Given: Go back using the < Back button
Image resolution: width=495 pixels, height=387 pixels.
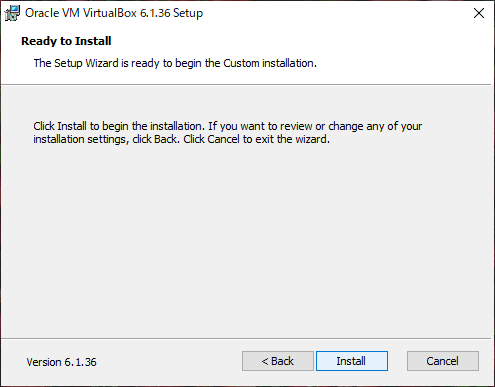Looking at the screenshot, I should pos(278,361).
